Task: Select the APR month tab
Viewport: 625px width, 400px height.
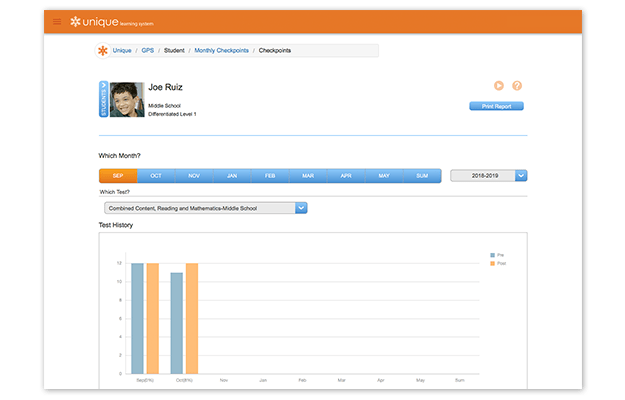Action: tap(346, 176)
